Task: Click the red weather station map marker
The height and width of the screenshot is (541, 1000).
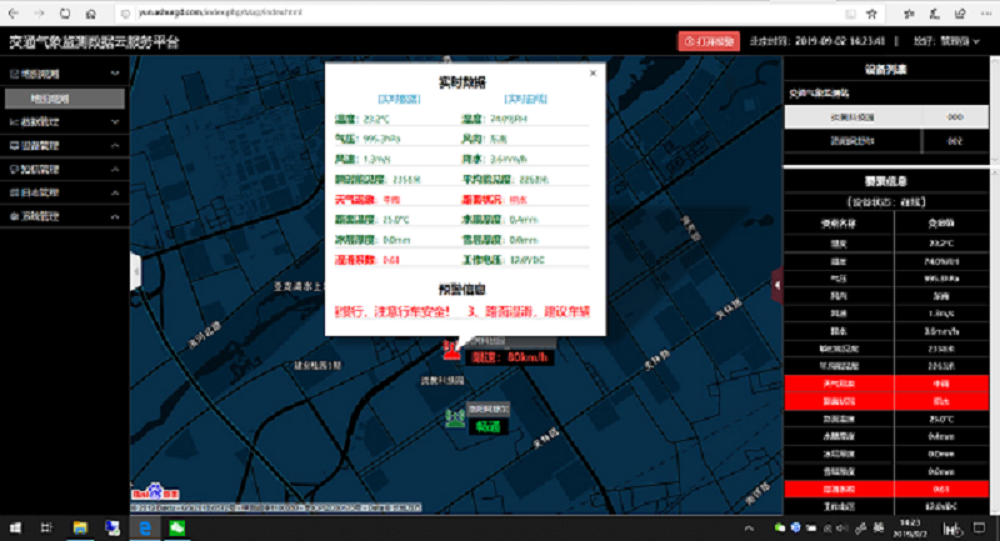Action: click(452, 349)
